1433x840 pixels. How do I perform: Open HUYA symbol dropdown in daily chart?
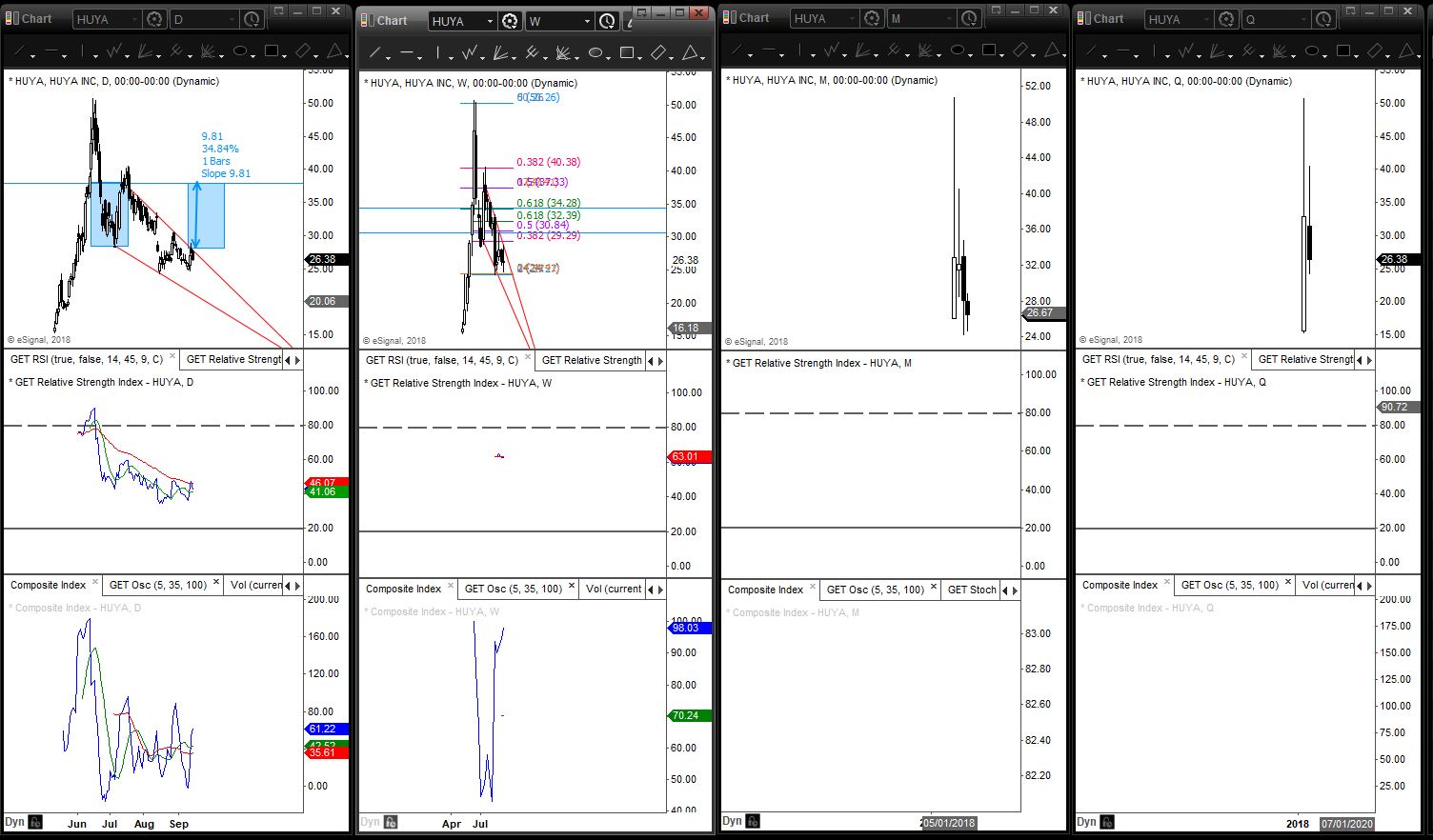click(107, 19)
